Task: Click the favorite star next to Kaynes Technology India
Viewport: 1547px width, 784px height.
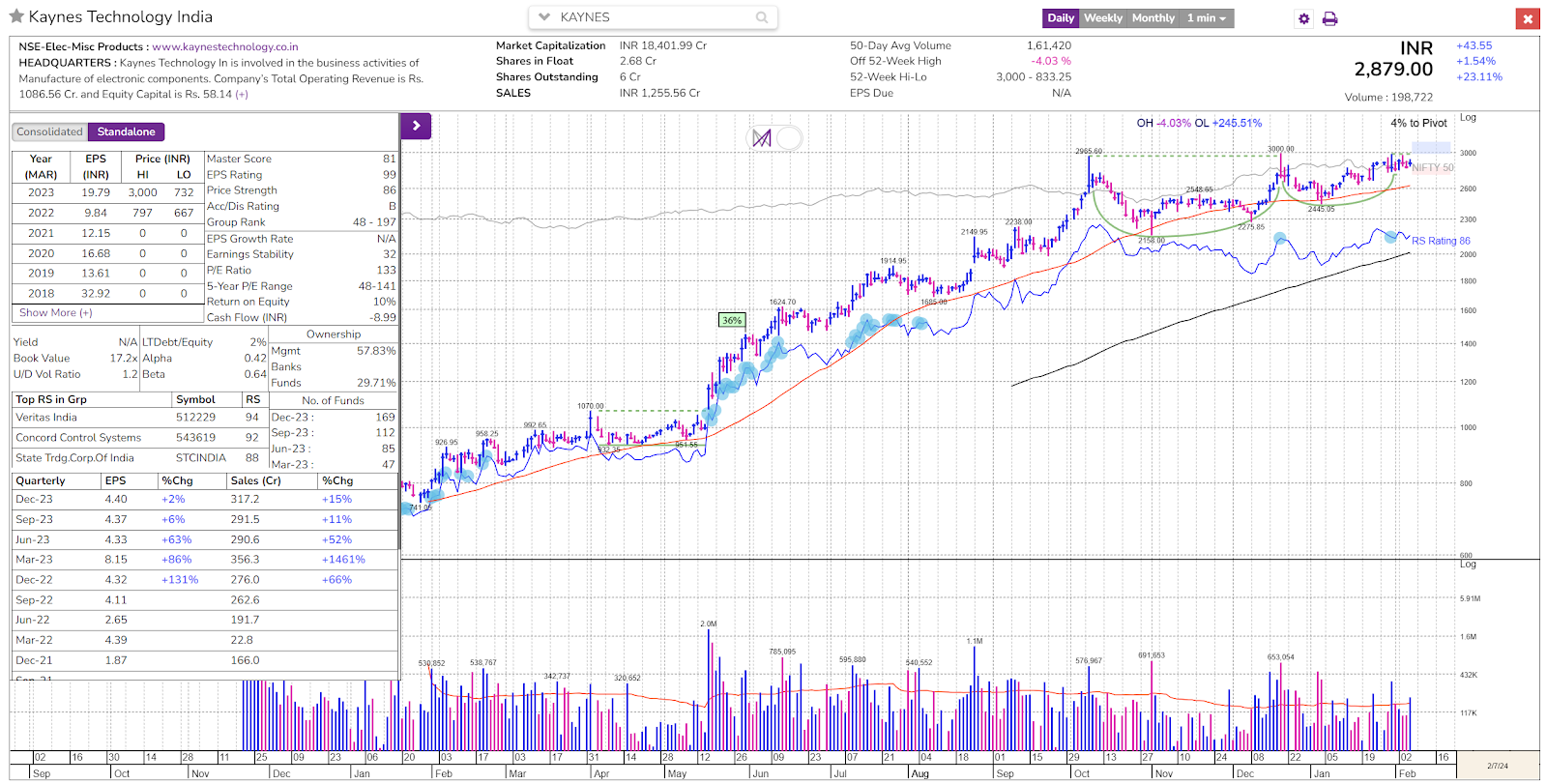Action: [x=16, y=16]
